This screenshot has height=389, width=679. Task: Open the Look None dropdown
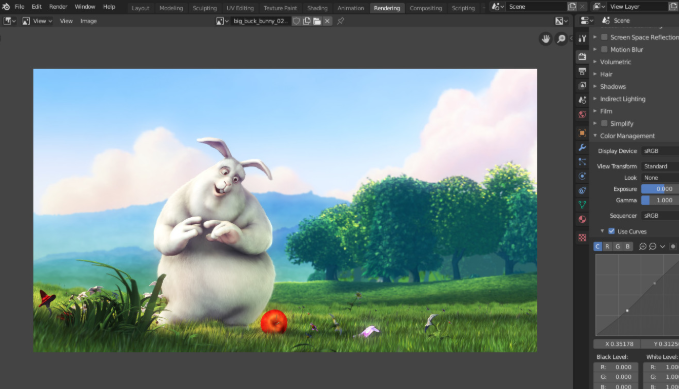click(x=660, y=178)
